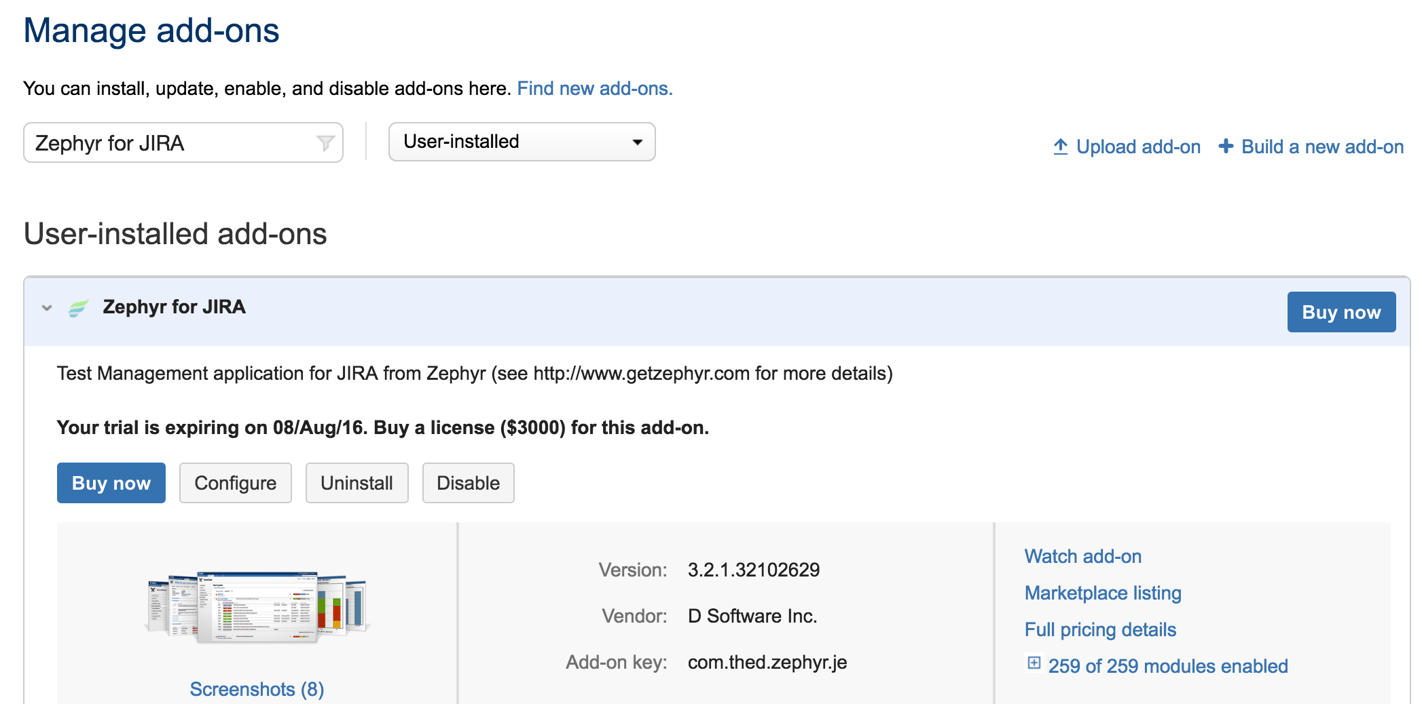1422x704 pixels.
Task: Click the Manage add-ons page heading
Action: 152,30
